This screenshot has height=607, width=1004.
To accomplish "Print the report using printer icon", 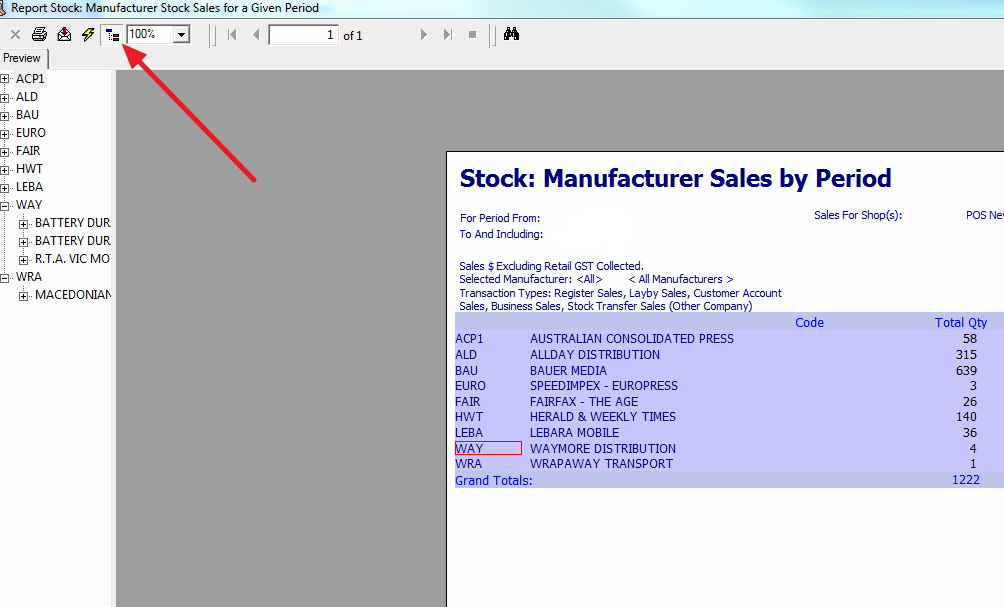I will [40, 35].
